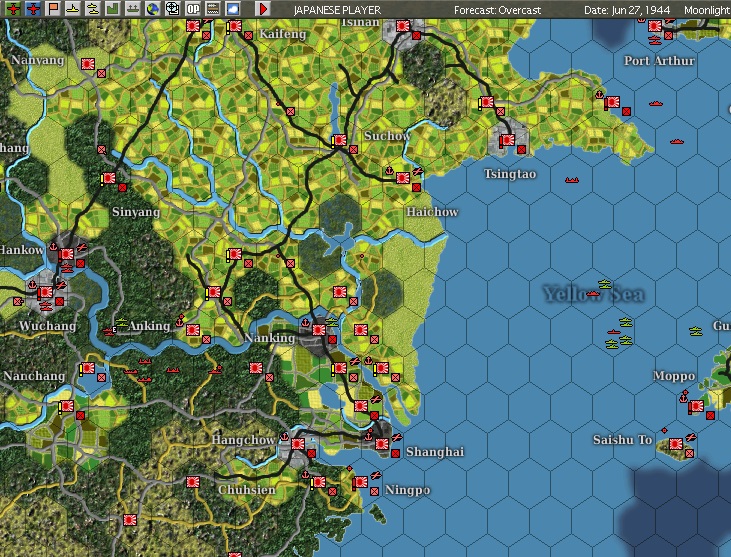Click the red plane on blue background toolbar icon
731x557 pixels.
click(x=33, y=8)
